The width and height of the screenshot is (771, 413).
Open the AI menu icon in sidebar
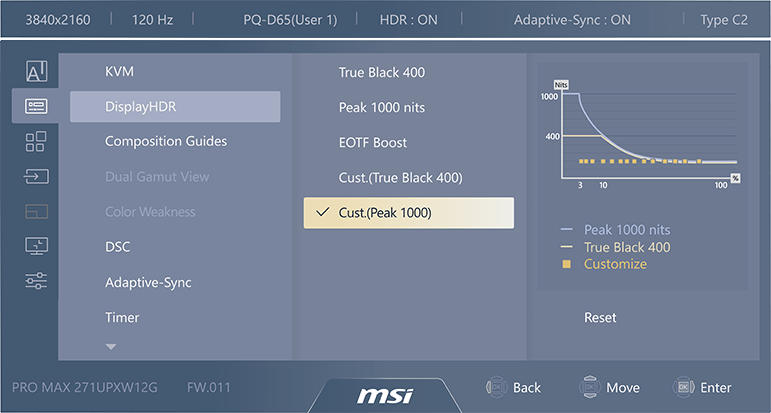[x=36, y=71]
